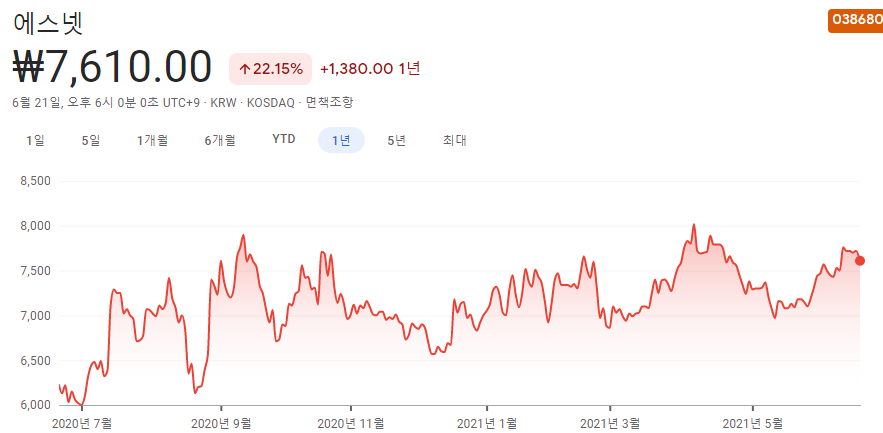Click the 2021년 1월 axis label
Image resolution: width=883 pixels, height=433 pixels.
pos(487,422)
